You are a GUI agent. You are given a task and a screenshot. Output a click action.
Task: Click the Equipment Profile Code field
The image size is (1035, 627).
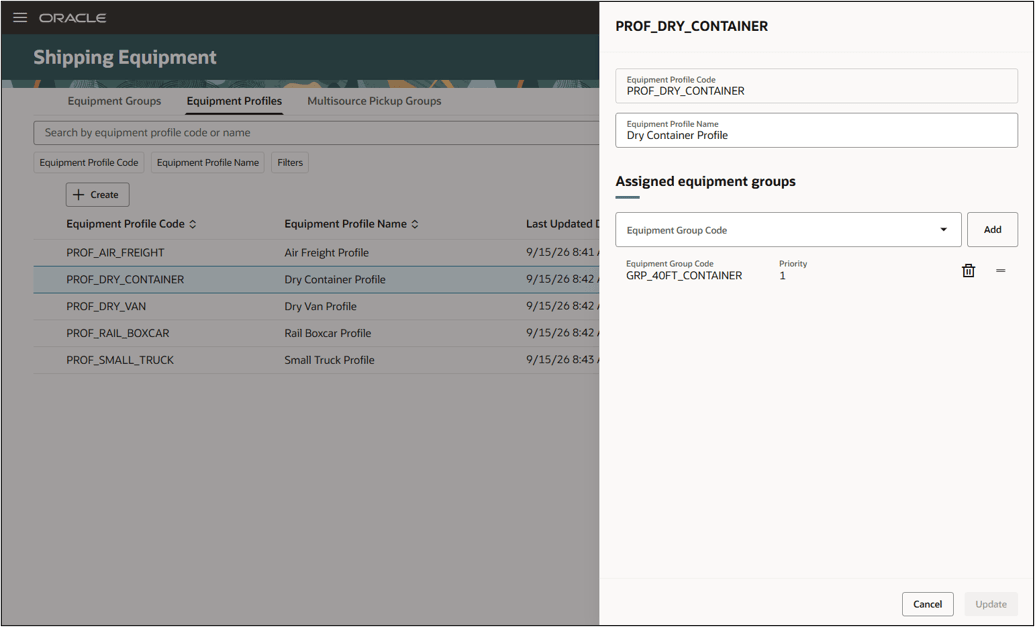tap(817, 86)
